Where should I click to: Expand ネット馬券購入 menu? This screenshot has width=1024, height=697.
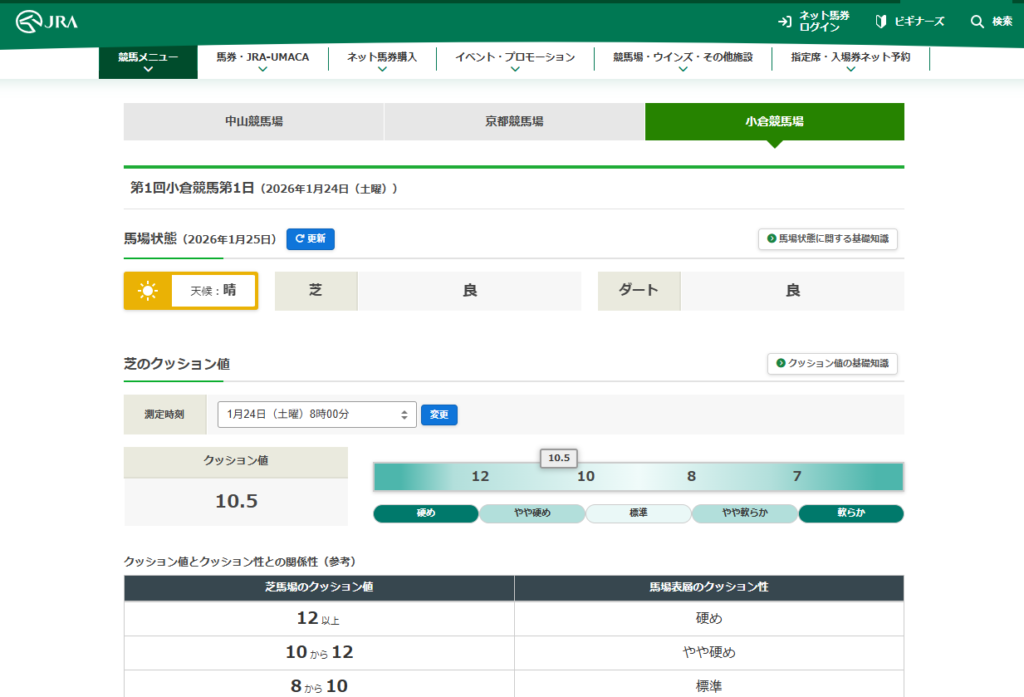coord(382,61)
